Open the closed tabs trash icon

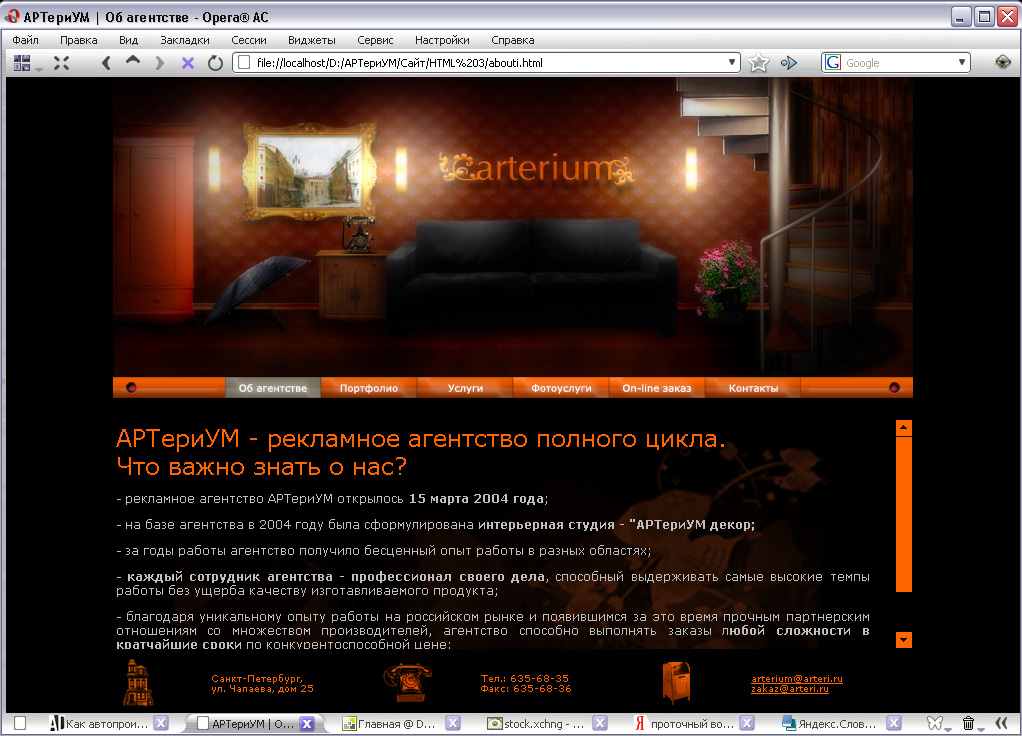(969, 723)
